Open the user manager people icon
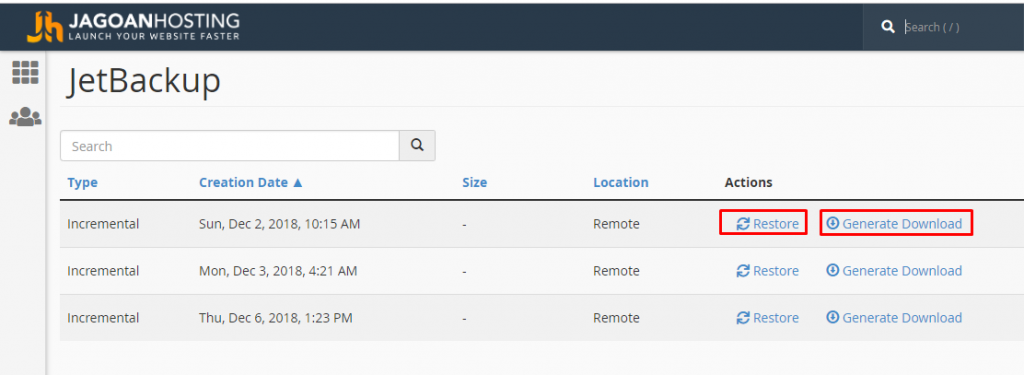The height and width of the screenshot is (375, 1024). [25, 117]
